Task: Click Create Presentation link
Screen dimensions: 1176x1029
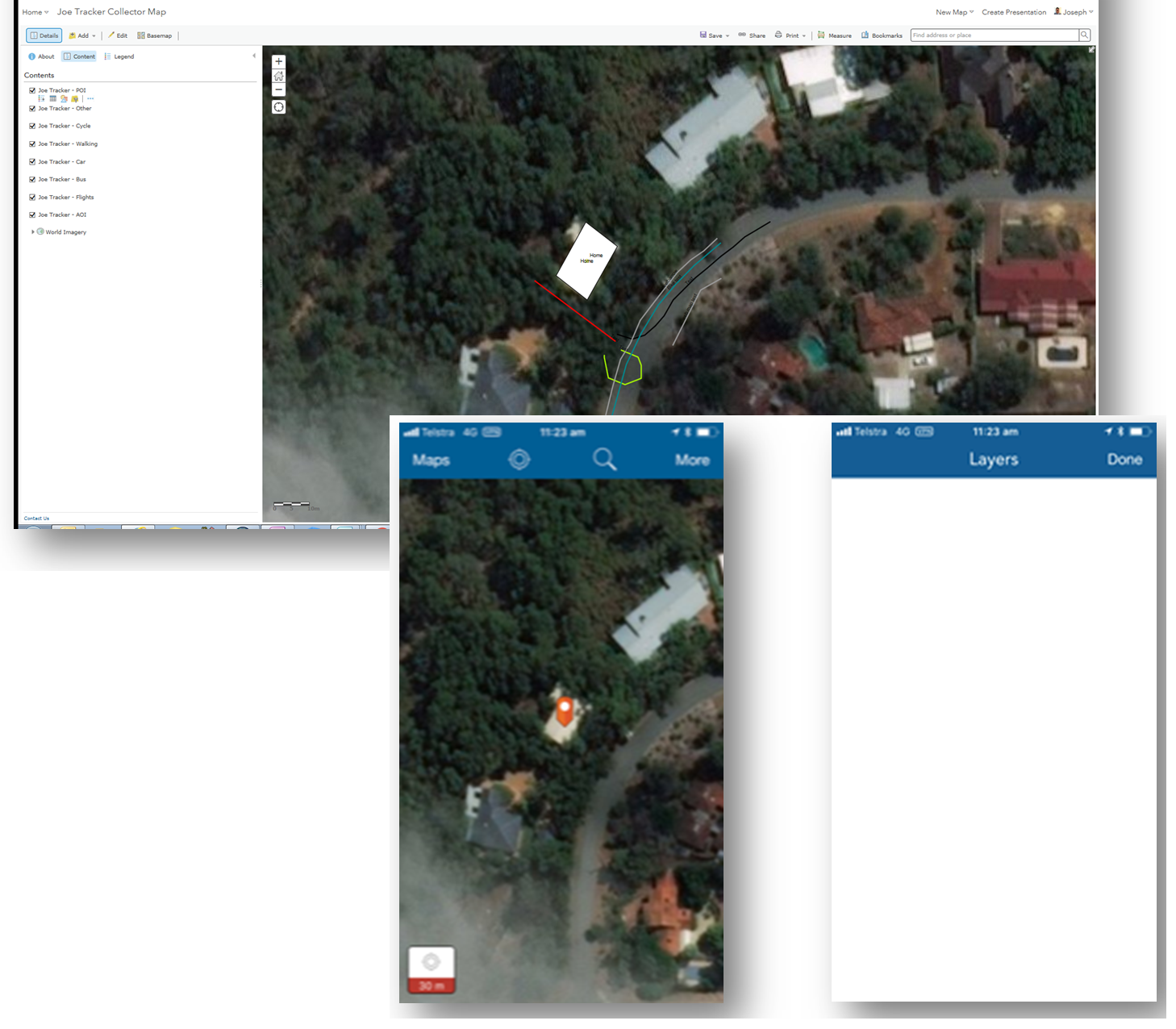Action: [x=1014, y=12]
